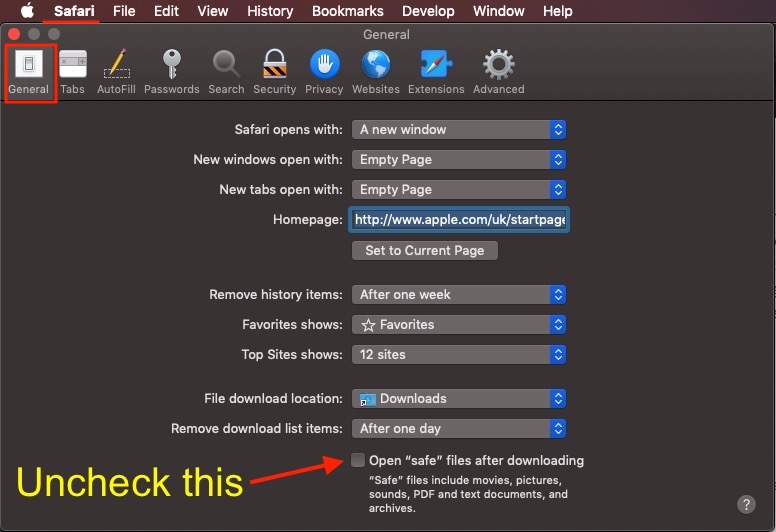Open the History menu
776x532 pixels.
tap(270, 11)
